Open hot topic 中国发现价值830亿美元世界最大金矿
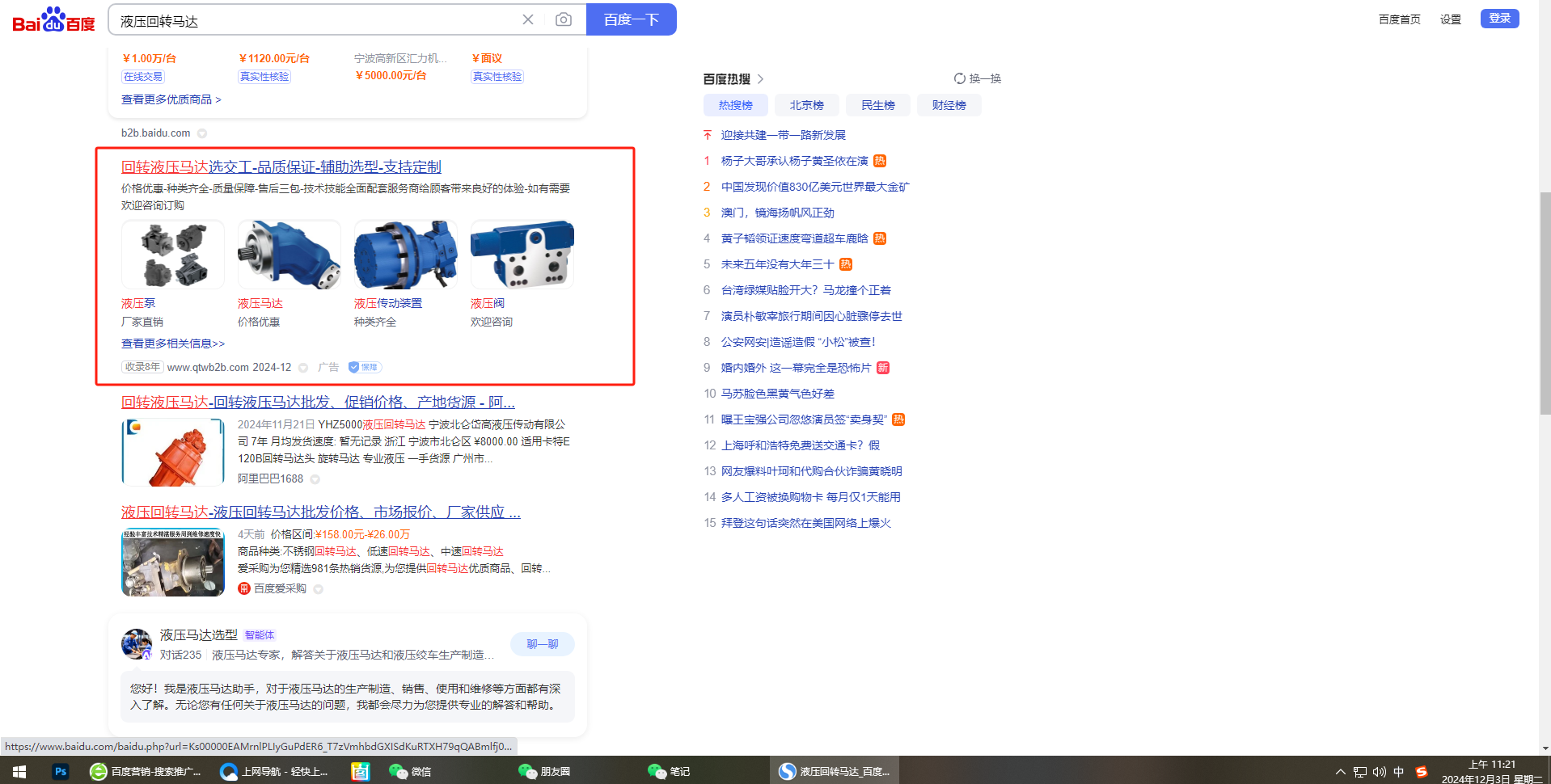The image size is (1551, 784). click(815, 187)
